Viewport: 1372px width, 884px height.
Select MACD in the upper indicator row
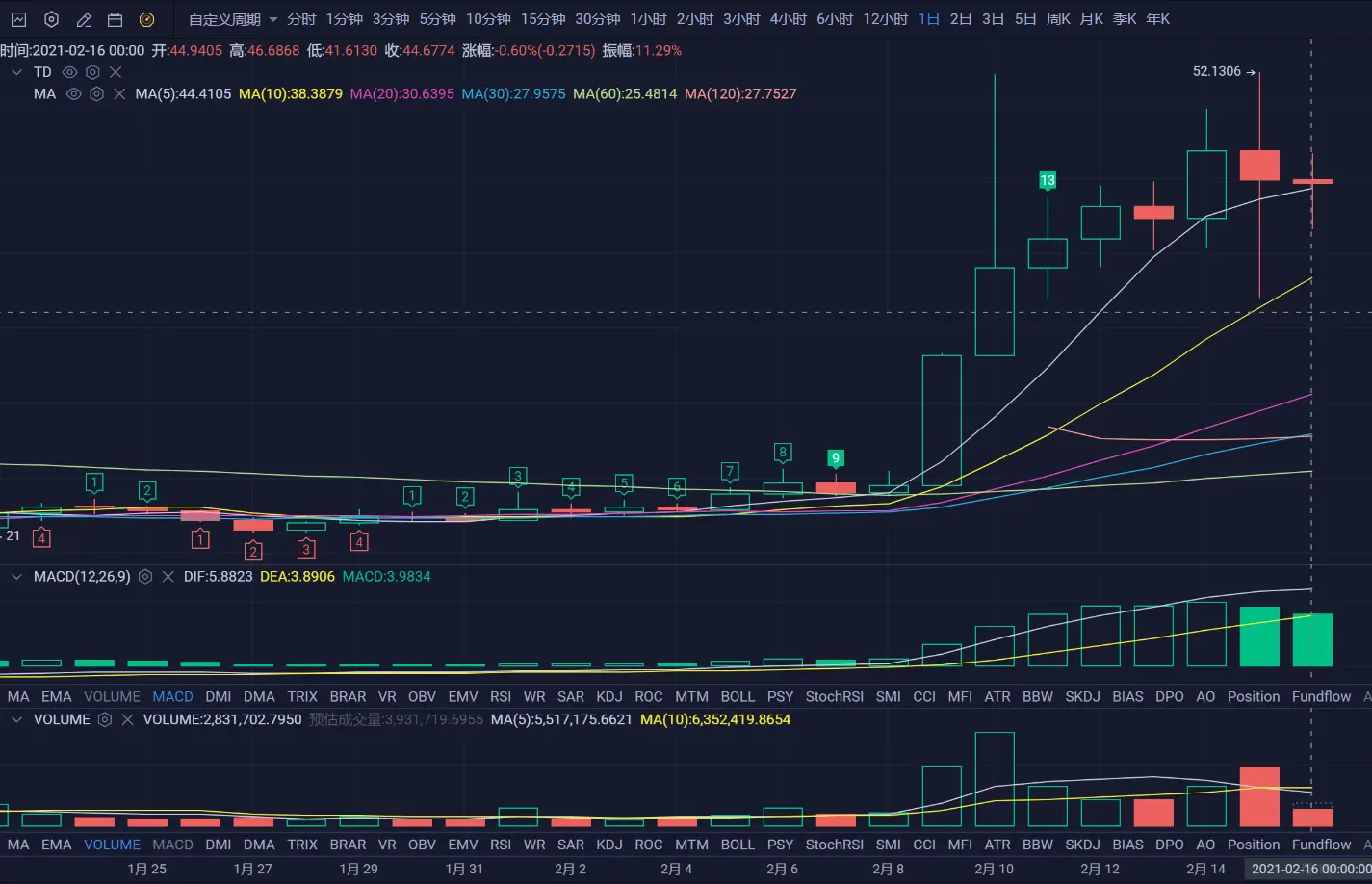point(173,696)
